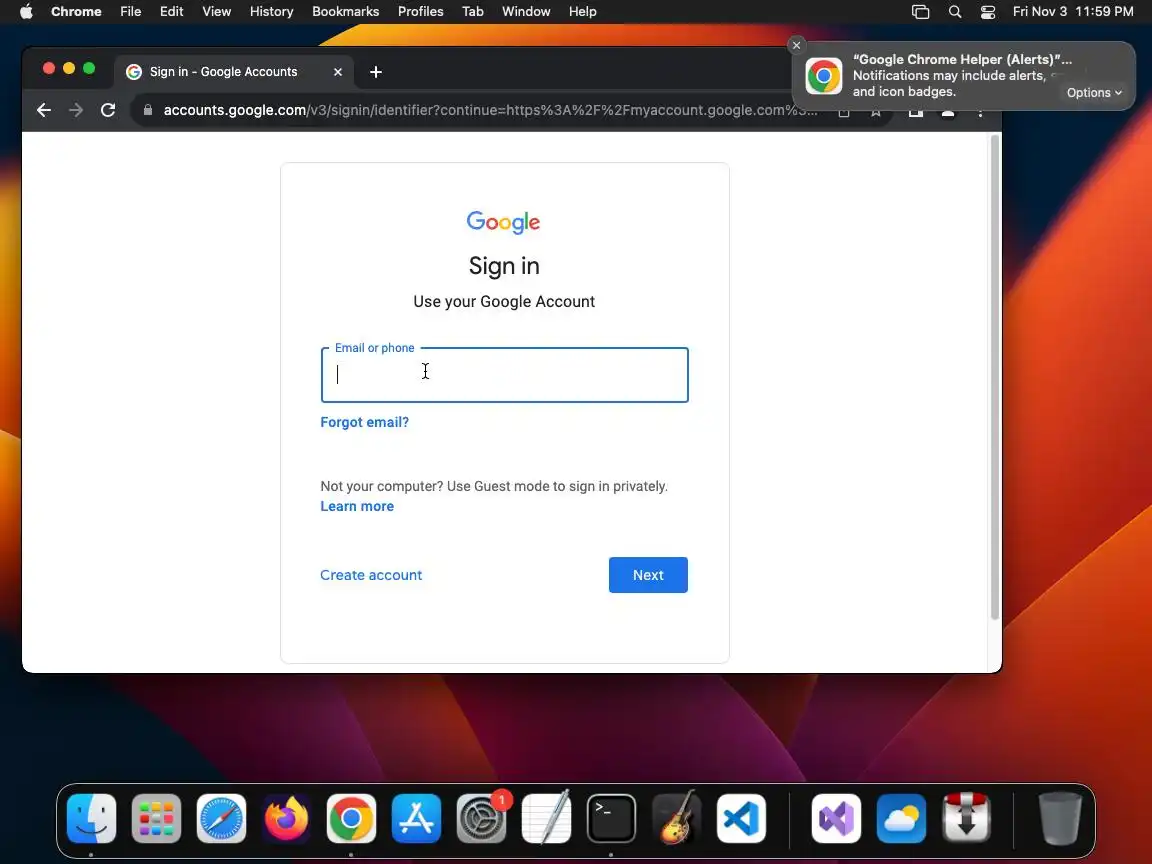Image resolution: width=1152 pixels, height=864 pixels.
Task: Click Create account
Action: coord(371,575)
